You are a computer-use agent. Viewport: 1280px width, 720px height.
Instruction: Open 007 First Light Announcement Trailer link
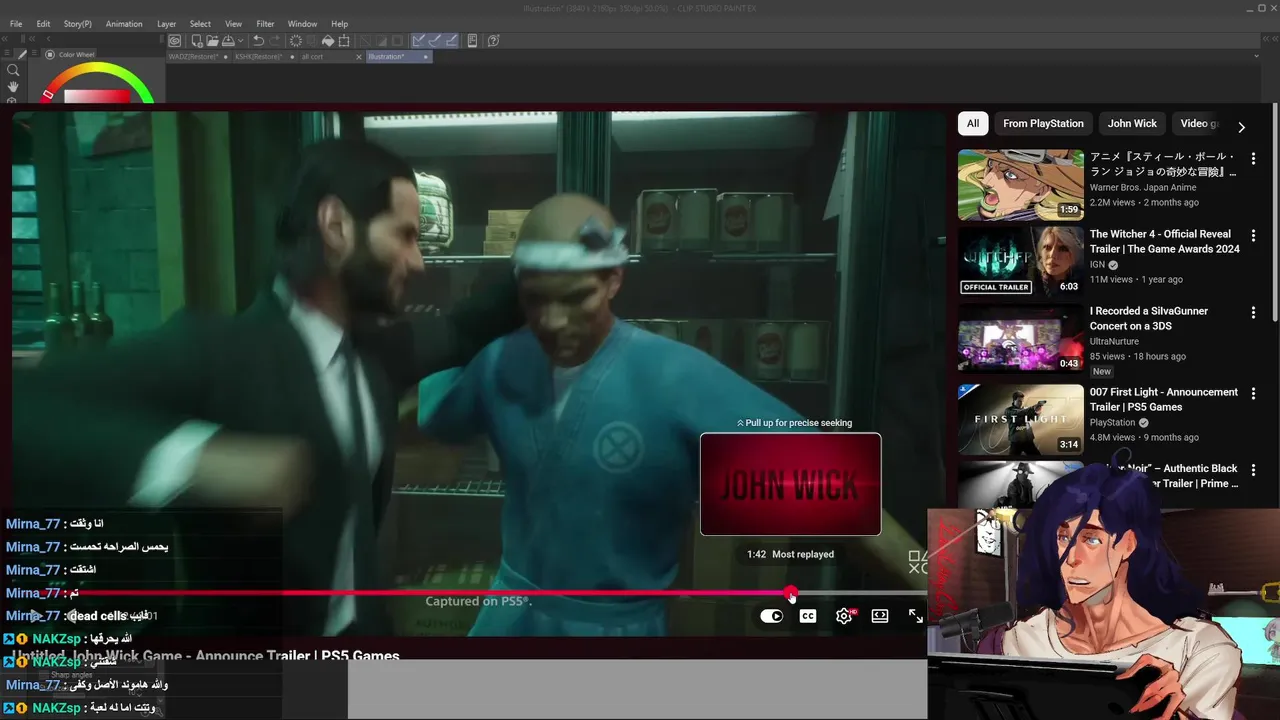[x=1163, y=399]
